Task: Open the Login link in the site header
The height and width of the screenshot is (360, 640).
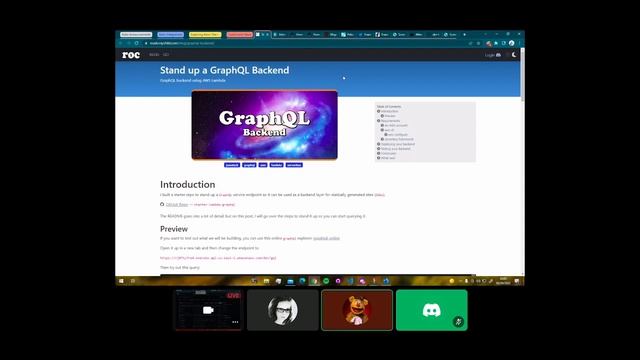Action: pyautogui.click(x=493, y=55)
